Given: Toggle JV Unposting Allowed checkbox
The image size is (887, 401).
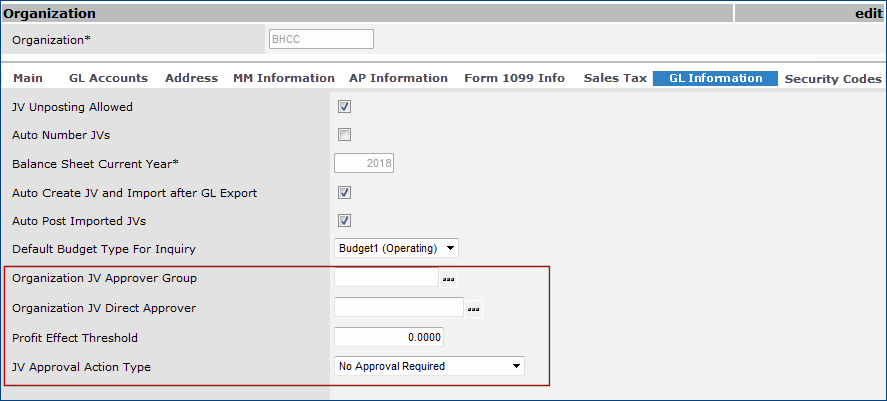Looking at the screenshot, I should click(x=344, y=107).
